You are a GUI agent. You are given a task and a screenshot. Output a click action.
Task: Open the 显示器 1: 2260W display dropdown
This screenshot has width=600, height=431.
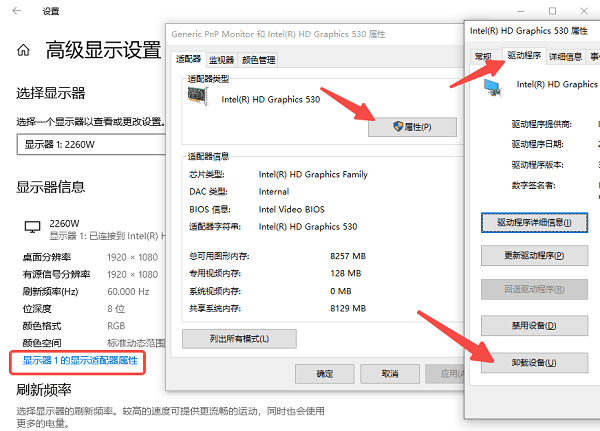click(x=86, y=145)
